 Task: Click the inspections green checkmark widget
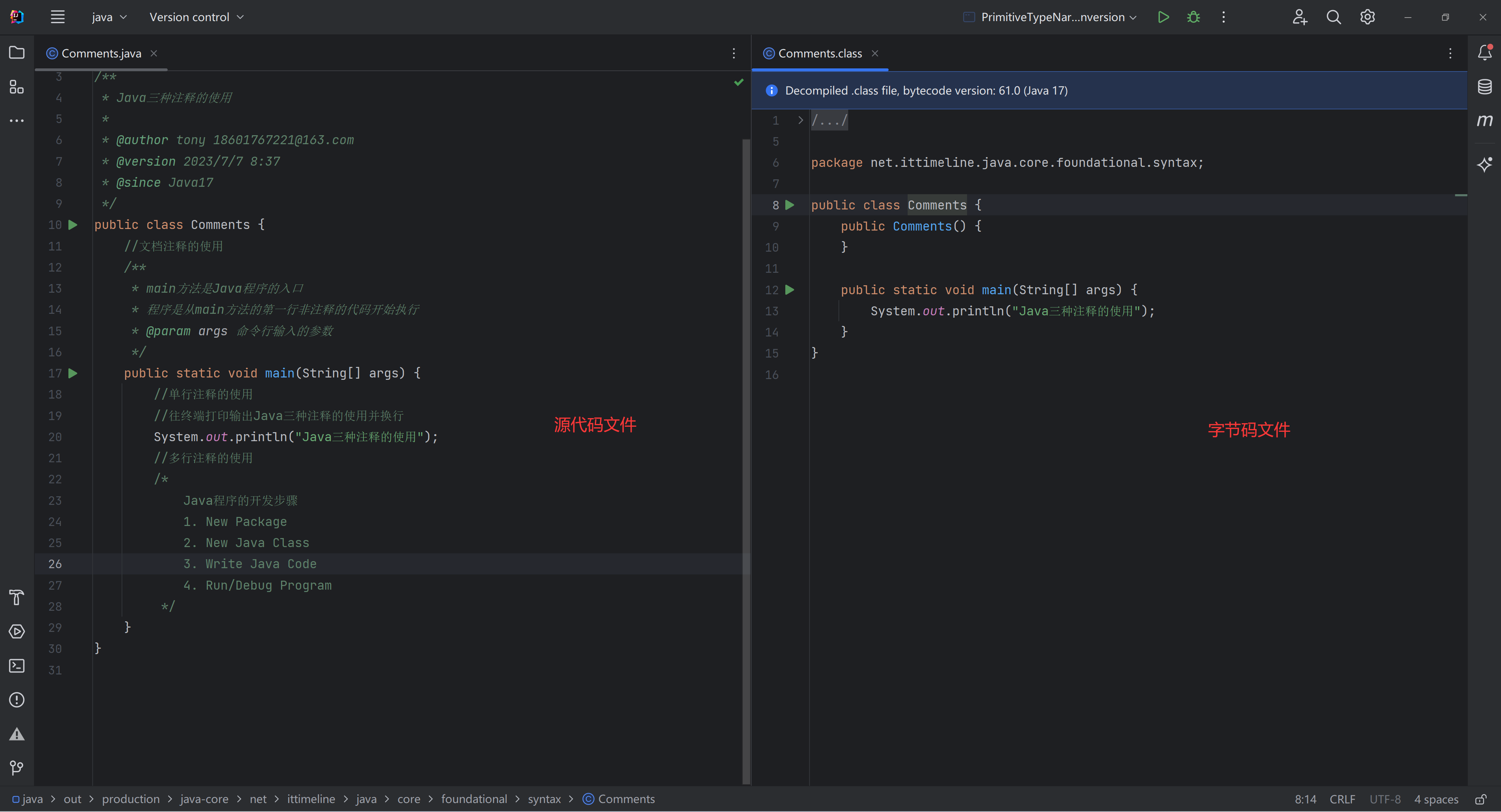point(739,82)
